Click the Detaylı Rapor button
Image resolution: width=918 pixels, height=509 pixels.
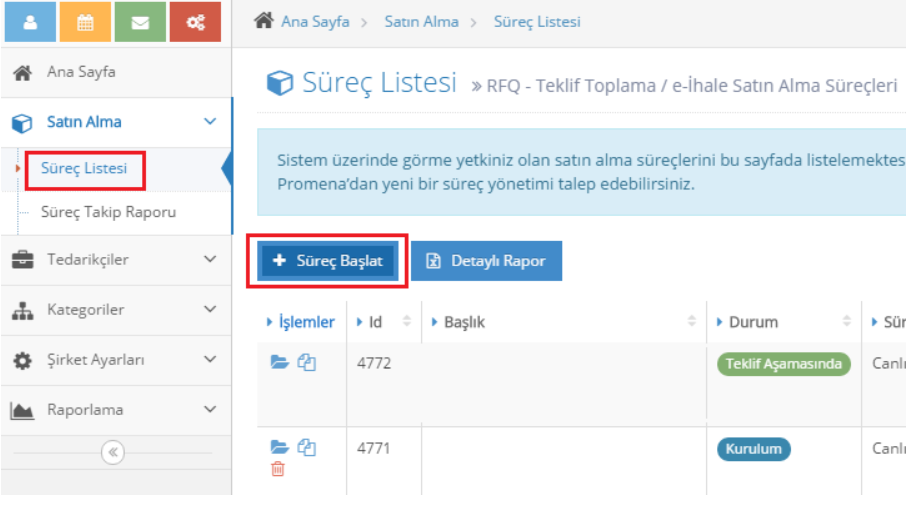coord(487,261)
